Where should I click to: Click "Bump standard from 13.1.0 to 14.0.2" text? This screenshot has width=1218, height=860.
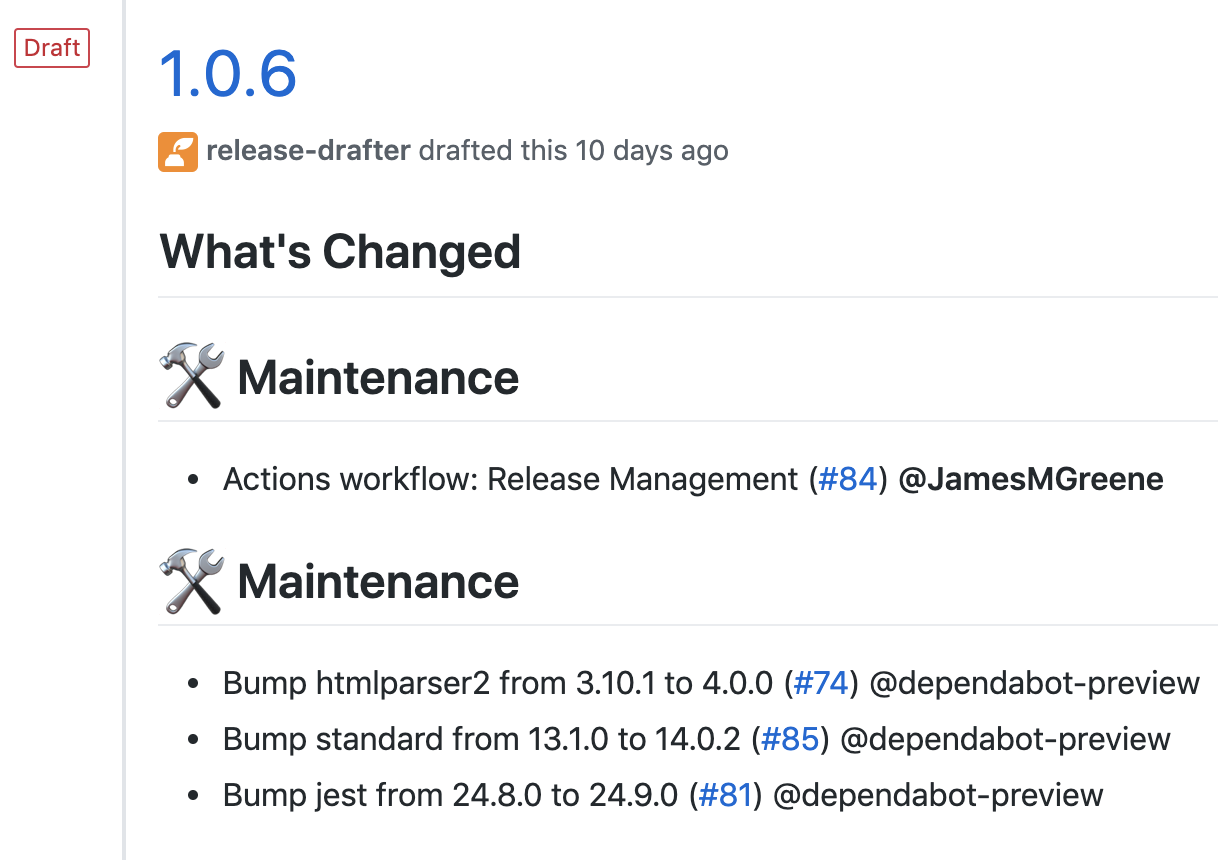tap(482, 739)
